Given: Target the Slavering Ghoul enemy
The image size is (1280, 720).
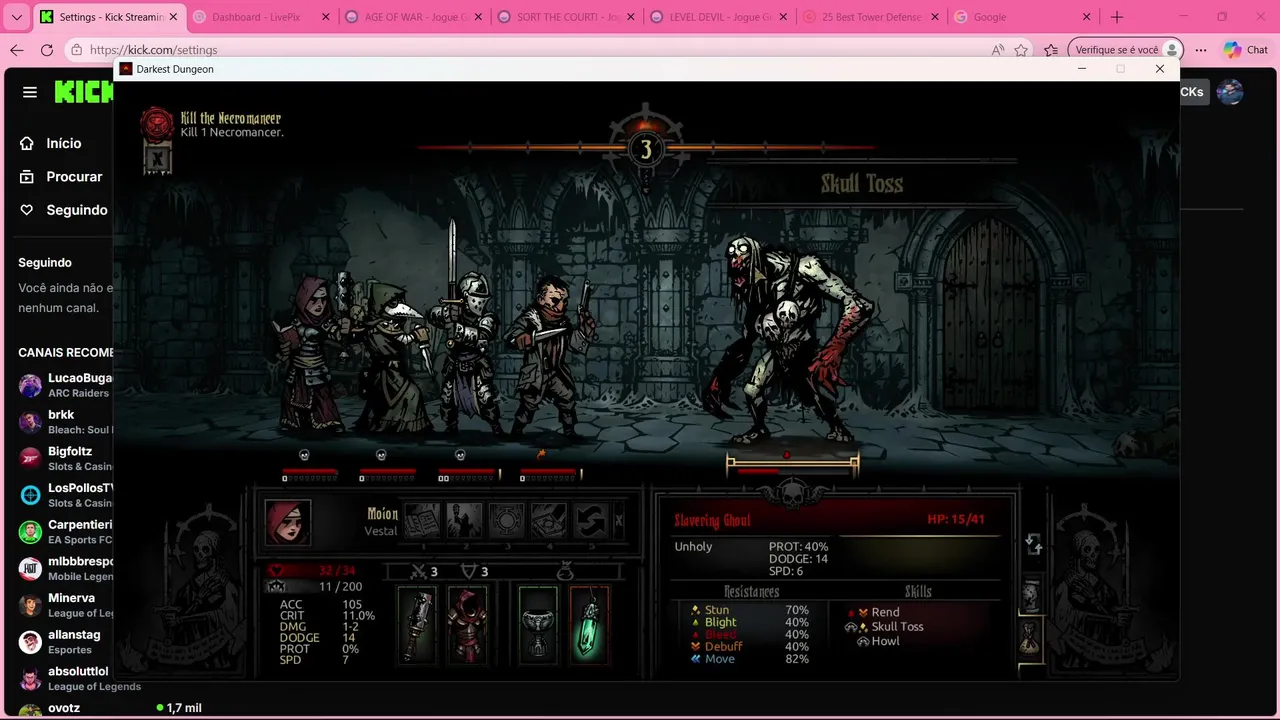Looking at the screenshot, I should click(x=790, y=340).
